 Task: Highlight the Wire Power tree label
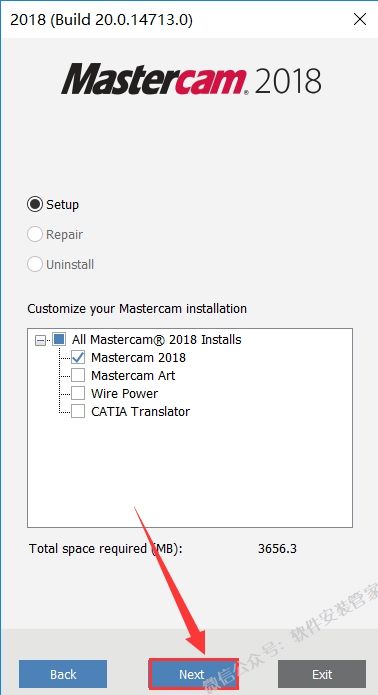point(125,393)
